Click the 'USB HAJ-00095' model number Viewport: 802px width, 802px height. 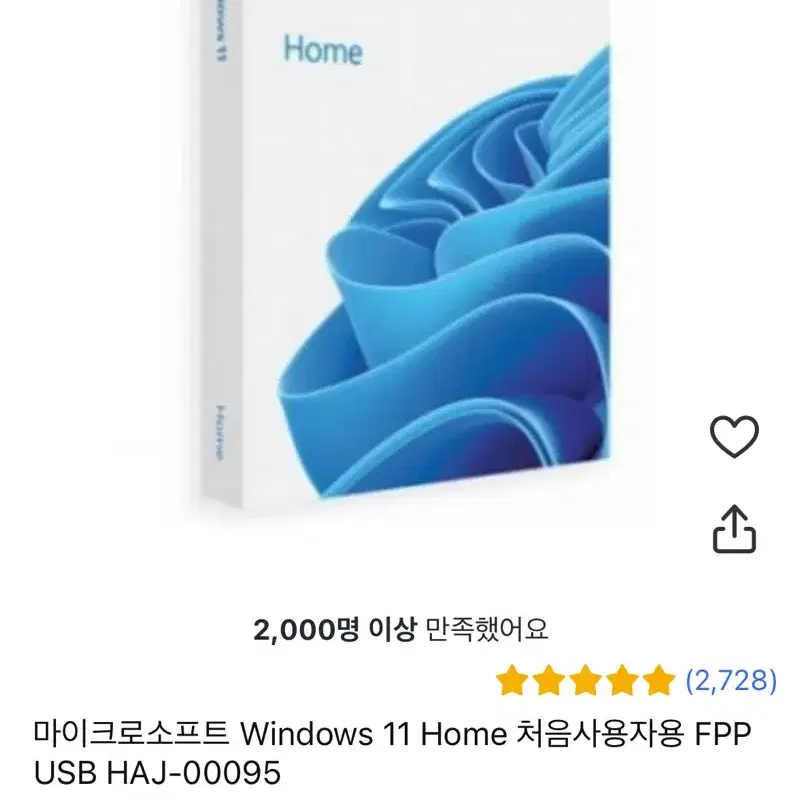point(158,772)
